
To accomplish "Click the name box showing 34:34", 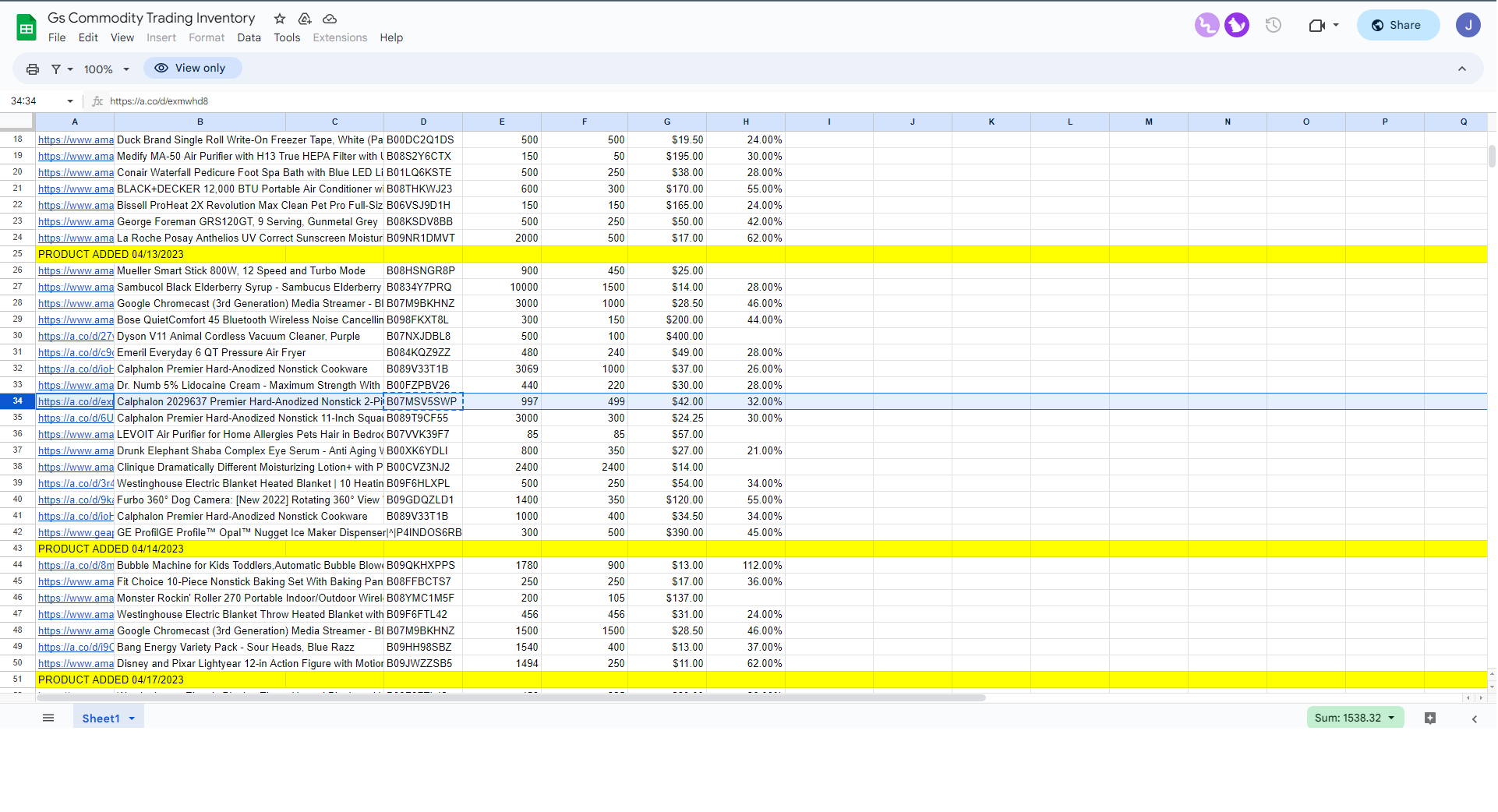I will [35, 101].
